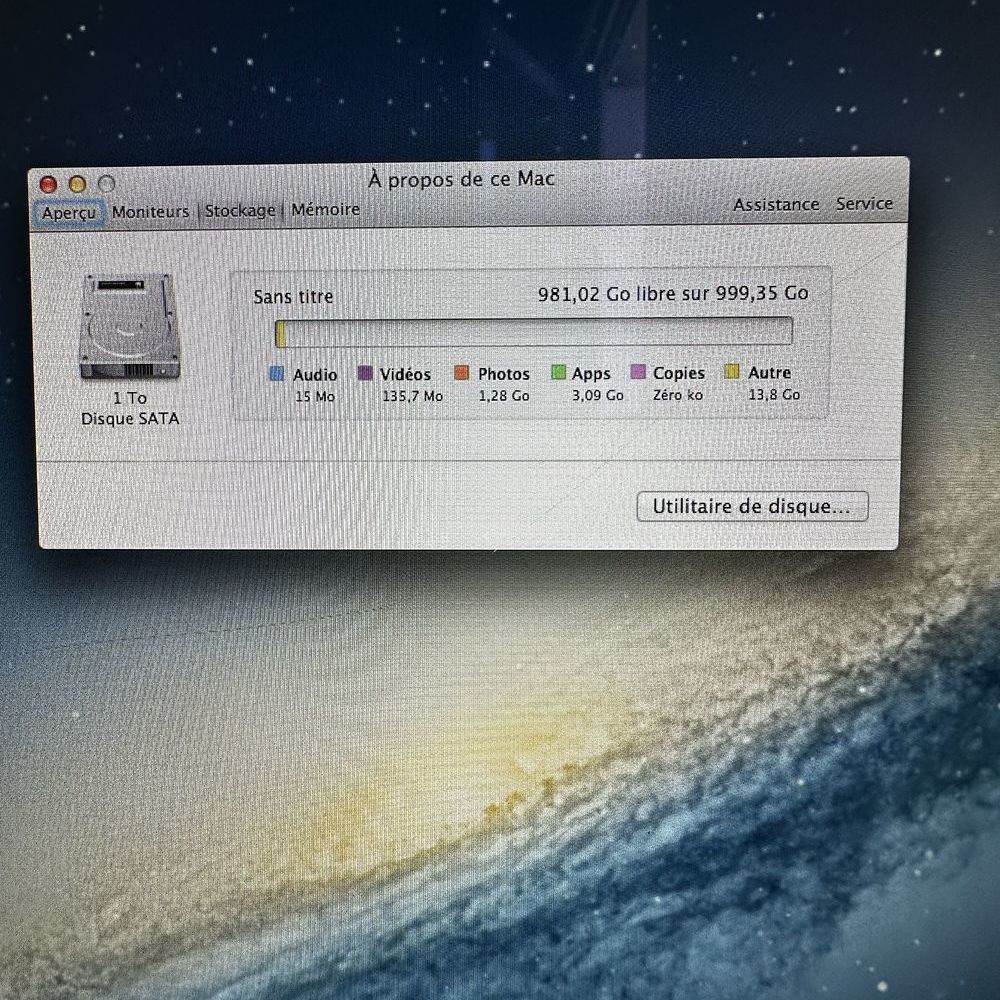Image resolution: width=1000 pixels, height=1000 pixels.
Task: Click the Vidéos legend label
Action: point(406,374)
